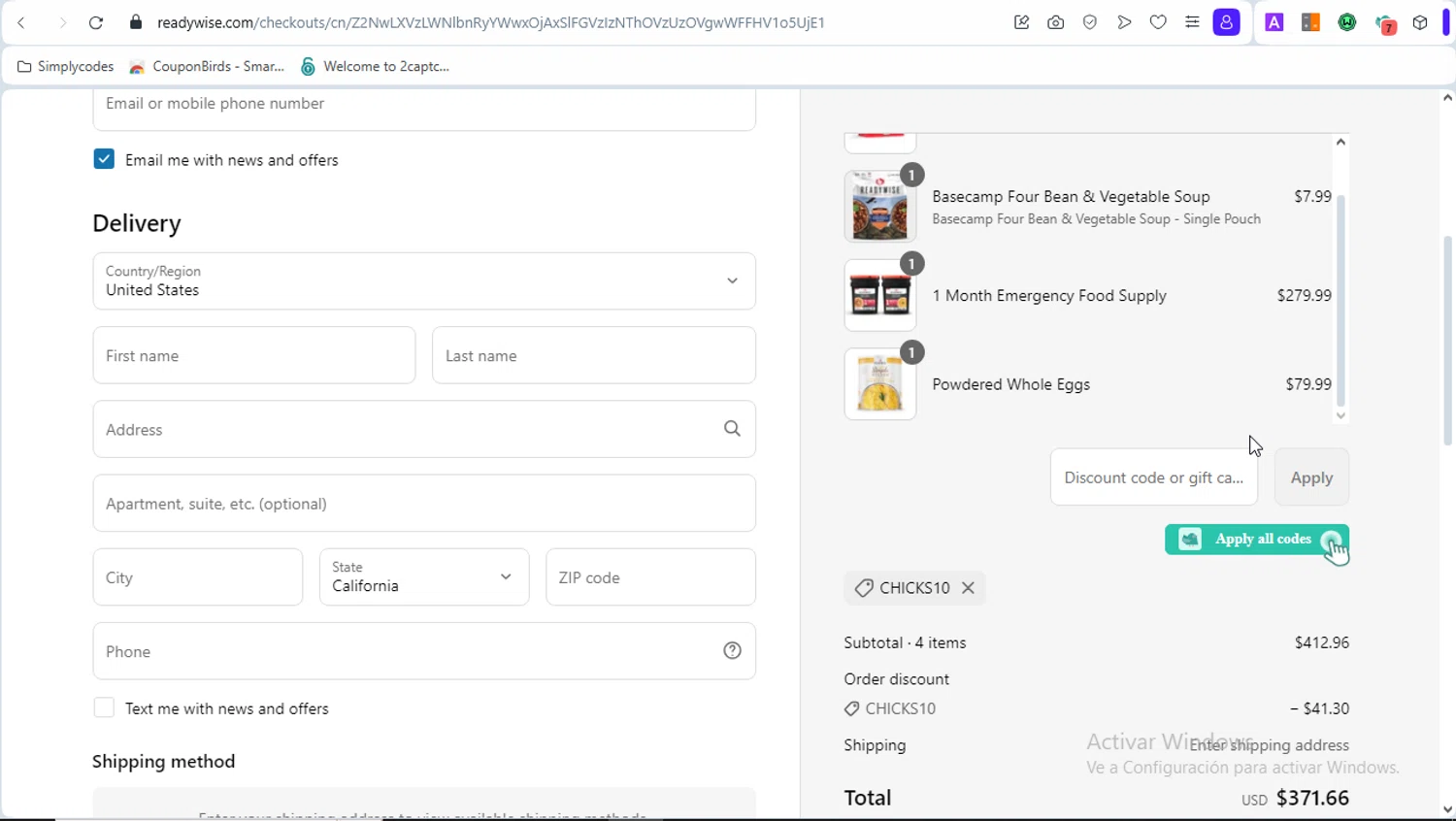Click the 'Shipping method' heading
This screenshot has width=1456, height=821.
point(164,762)
